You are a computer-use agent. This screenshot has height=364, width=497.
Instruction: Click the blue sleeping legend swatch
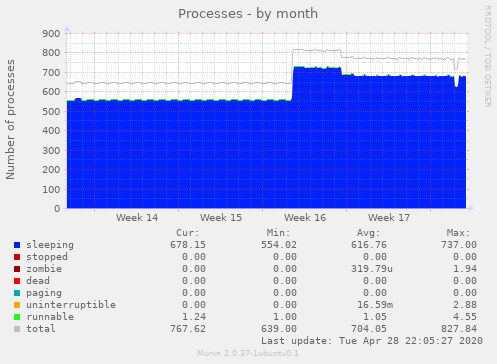(17, 245)
